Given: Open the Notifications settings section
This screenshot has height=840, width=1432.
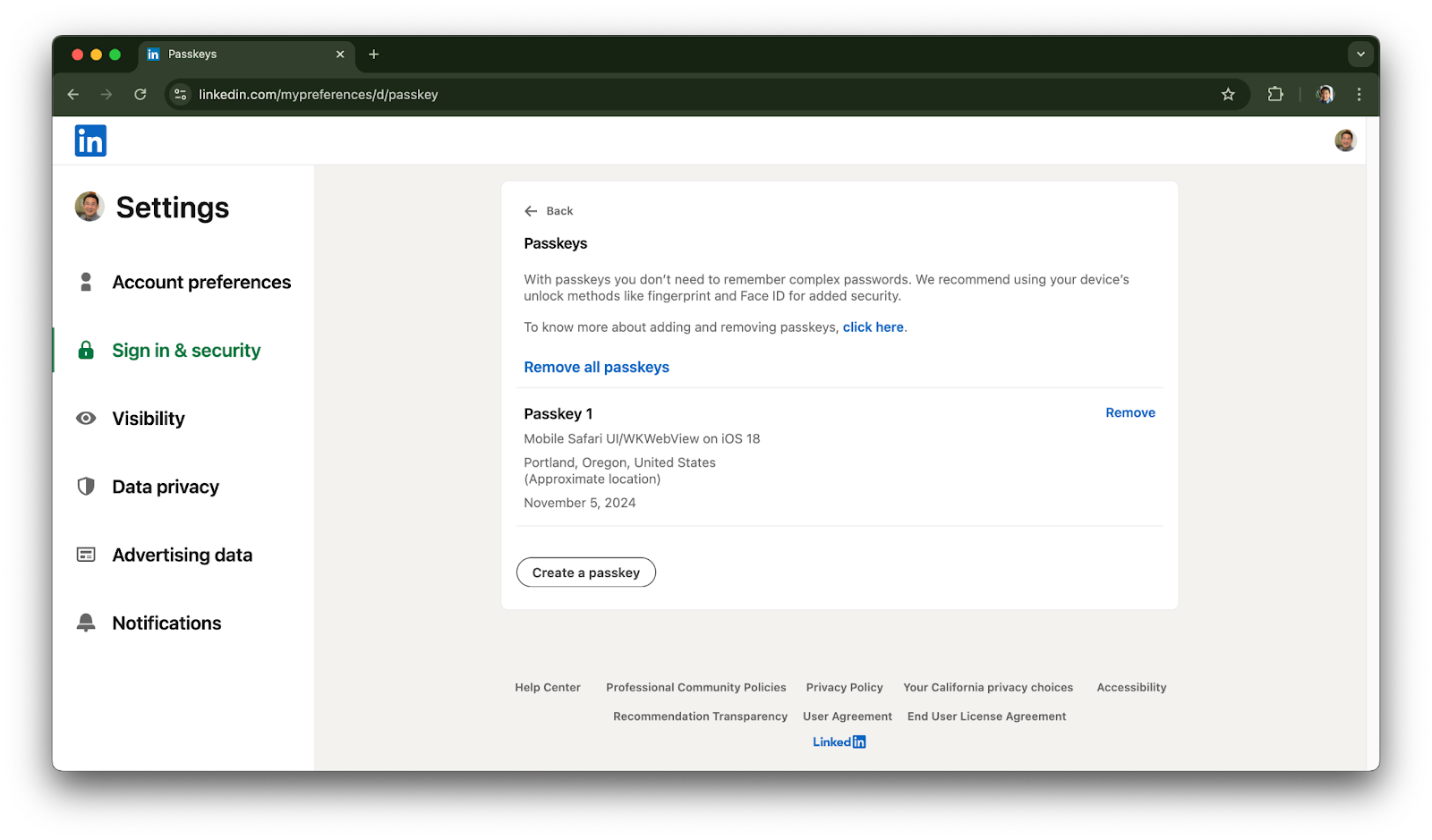Looking at the screenshot, I should pos(166,623).
